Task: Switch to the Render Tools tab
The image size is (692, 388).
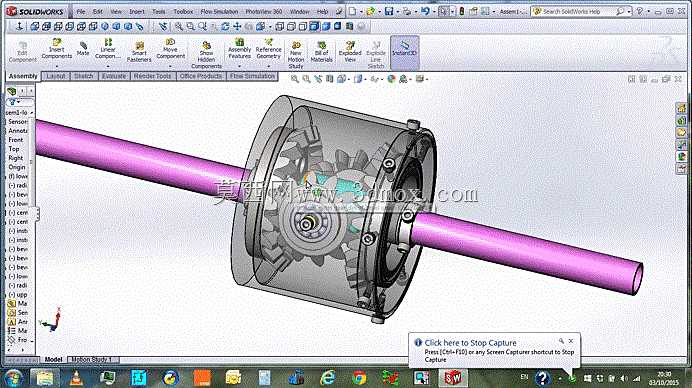Action: 152,76
